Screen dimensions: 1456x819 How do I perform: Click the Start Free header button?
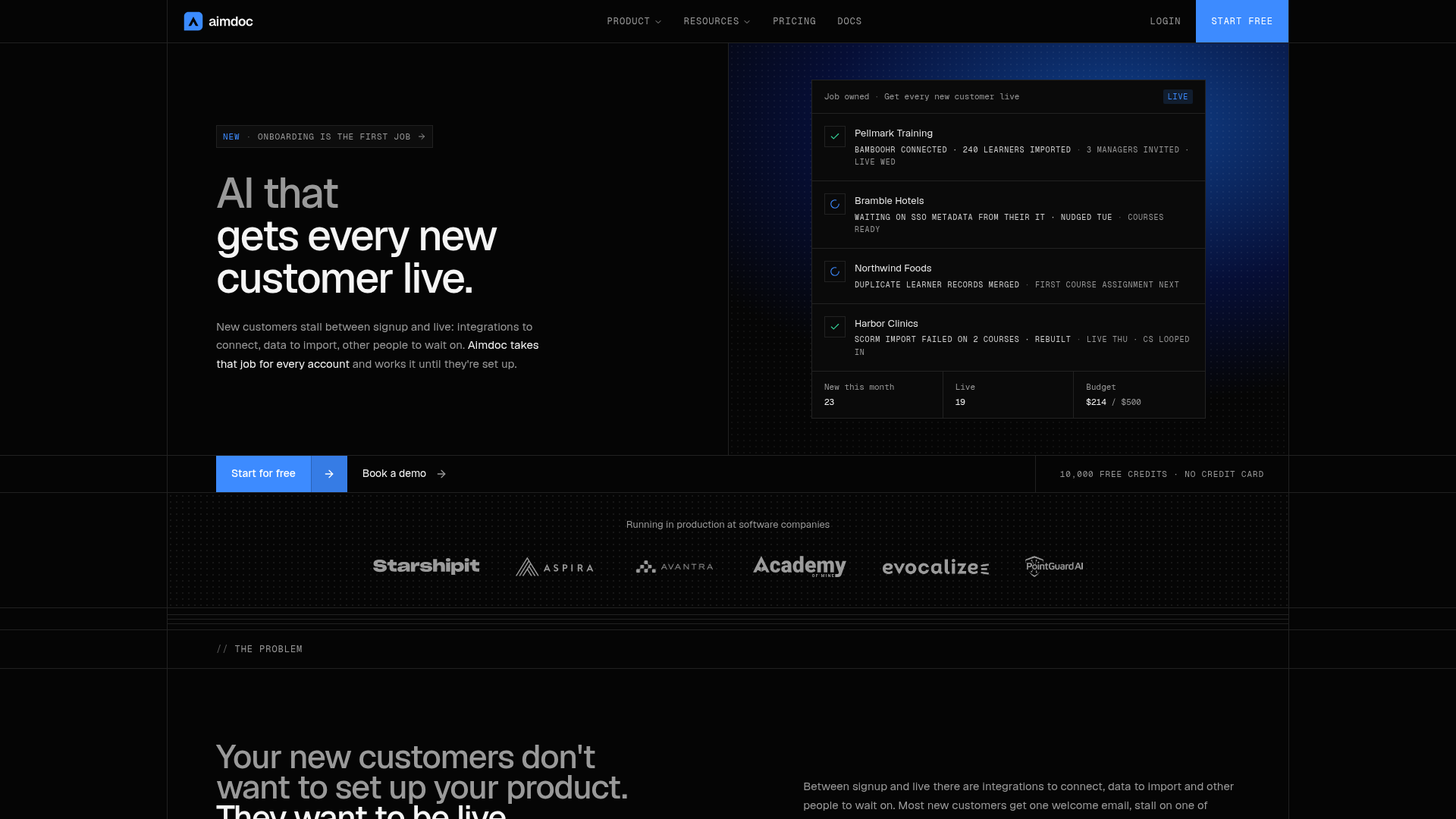tap(1242, 21)
